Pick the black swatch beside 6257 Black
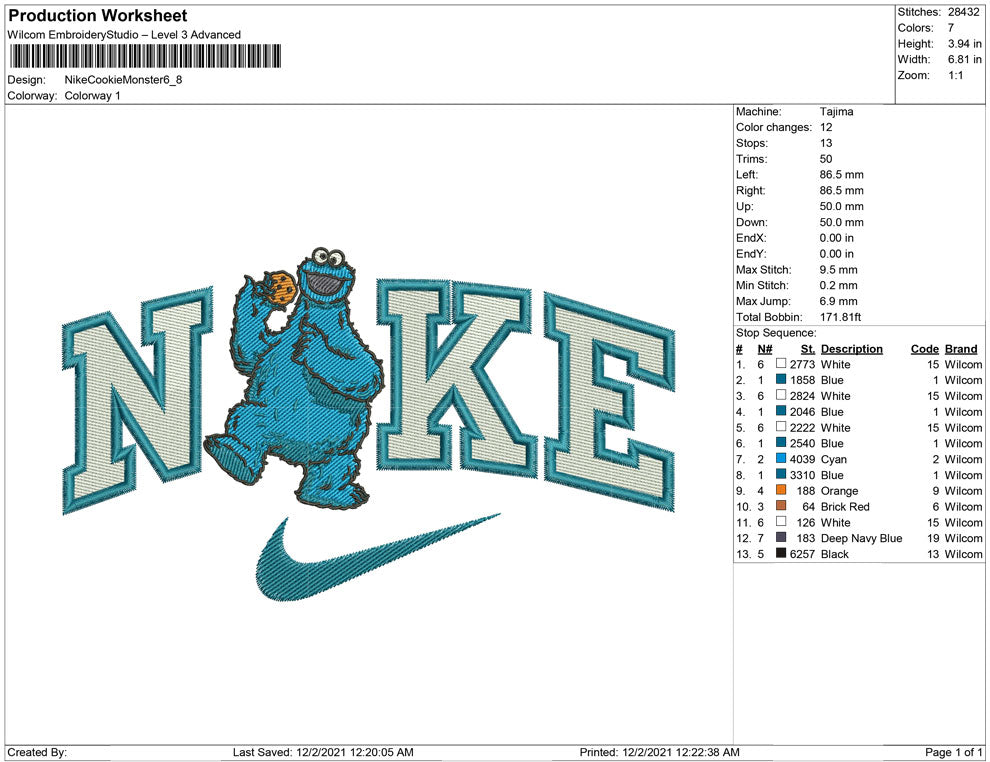Image resolution: width=990 pixels, height=762 pixels. (x=781, y=553)
